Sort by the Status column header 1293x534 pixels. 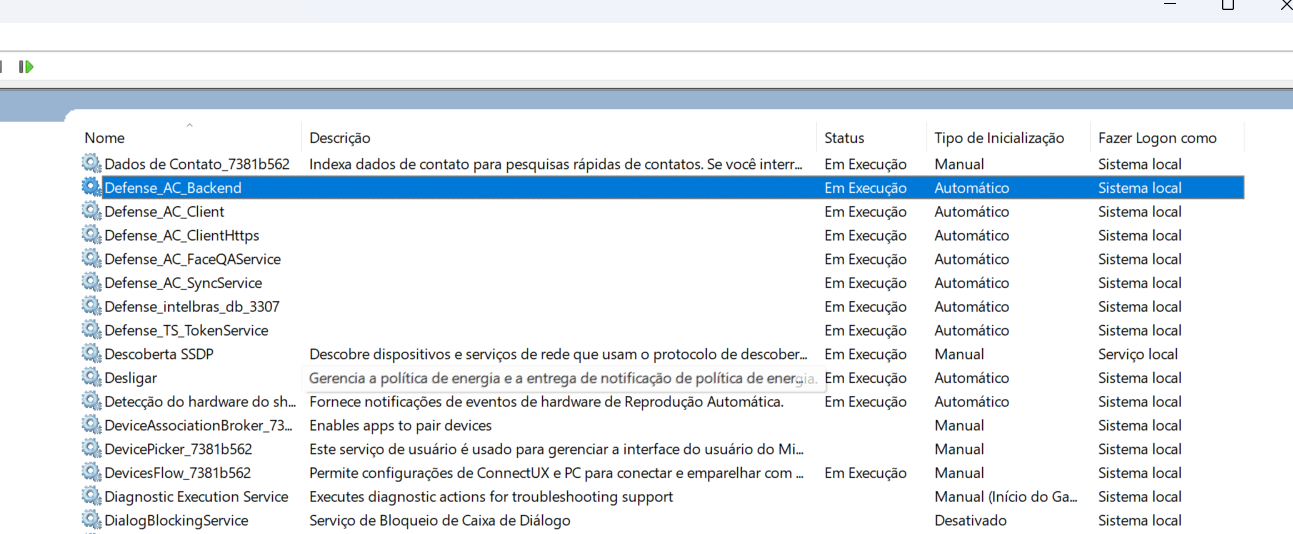click(844, 138)
